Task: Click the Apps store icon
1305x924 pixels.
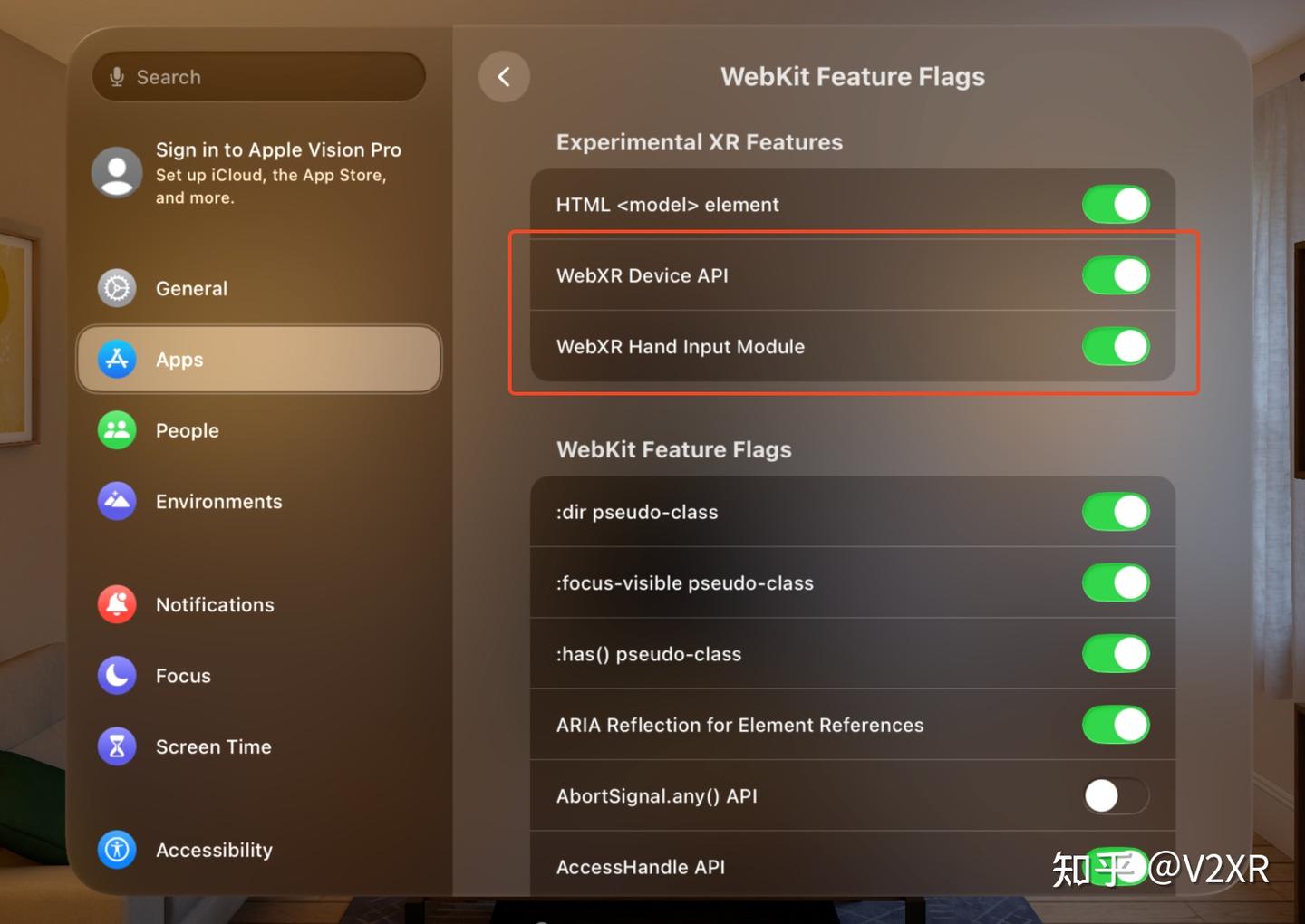Action: 117,360
